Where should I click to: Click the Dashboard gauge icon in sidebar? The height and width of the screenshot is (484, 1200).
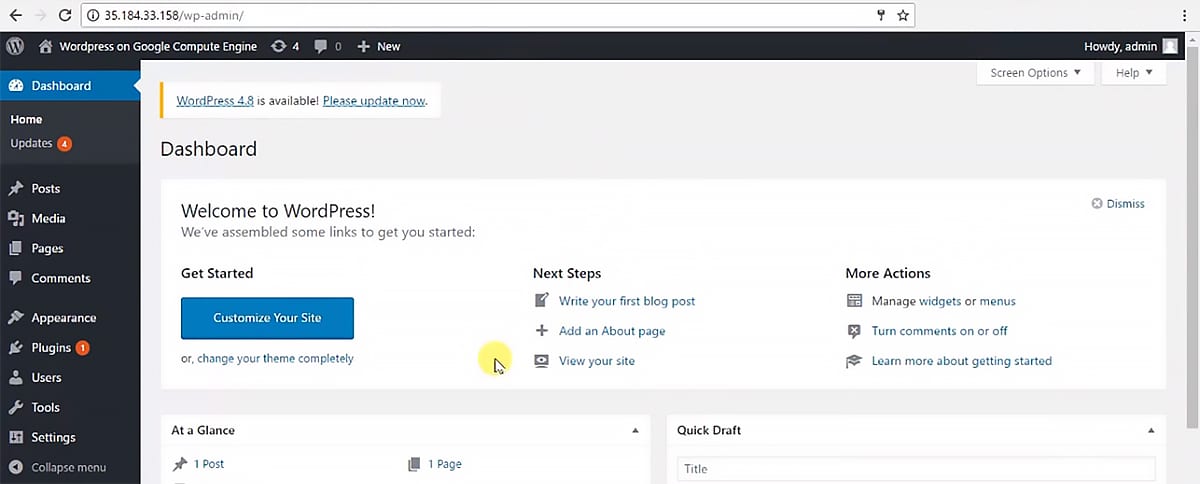tap(16, 86)
